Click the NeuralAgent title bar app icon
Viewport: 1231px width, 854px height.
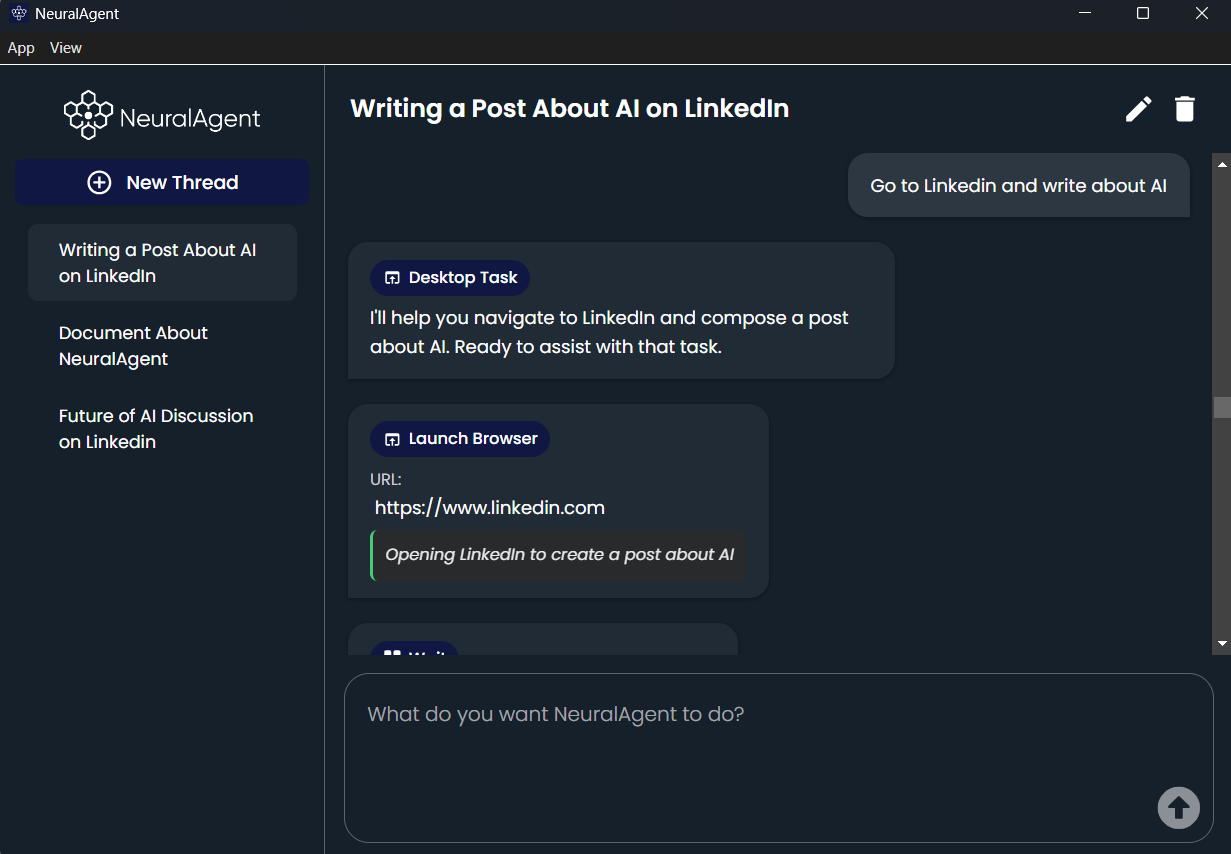pos(18,14)
